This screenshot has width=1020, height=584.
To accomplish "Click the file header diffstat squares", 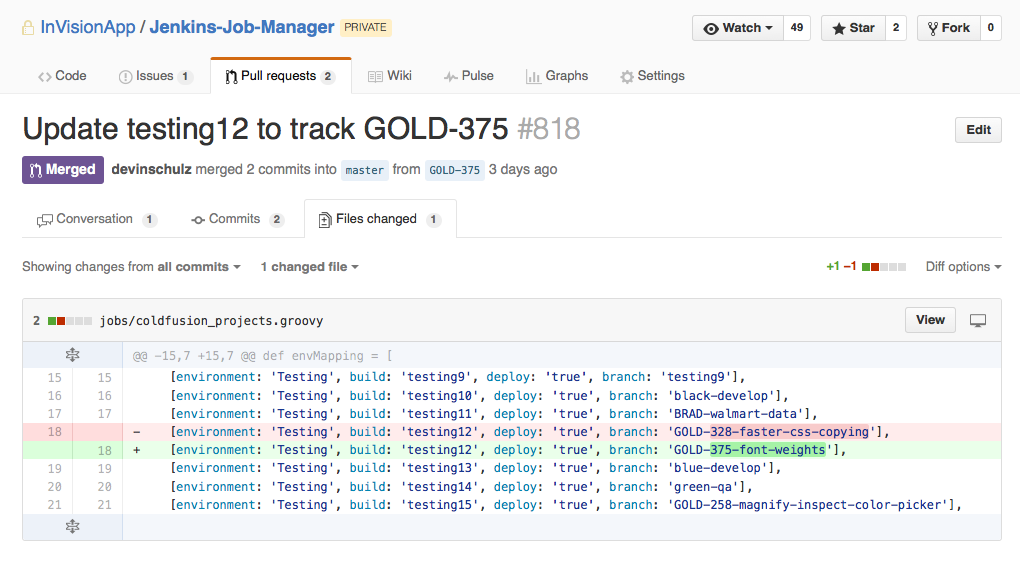I will coord(70,321).
